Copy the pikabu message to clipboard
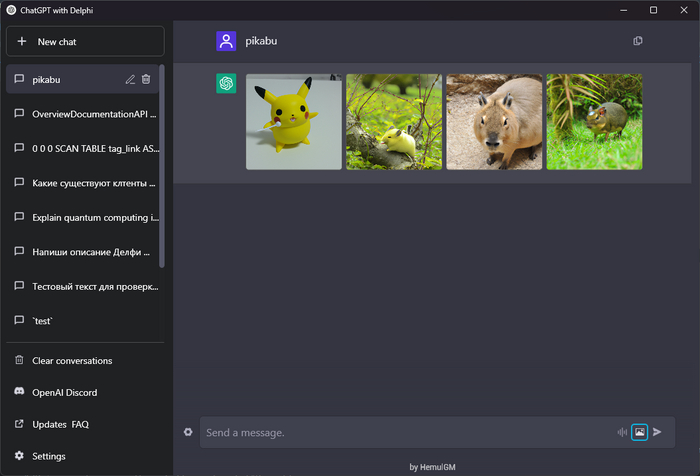The width and height of the screenshot is (700, 476). coord(638,41)
